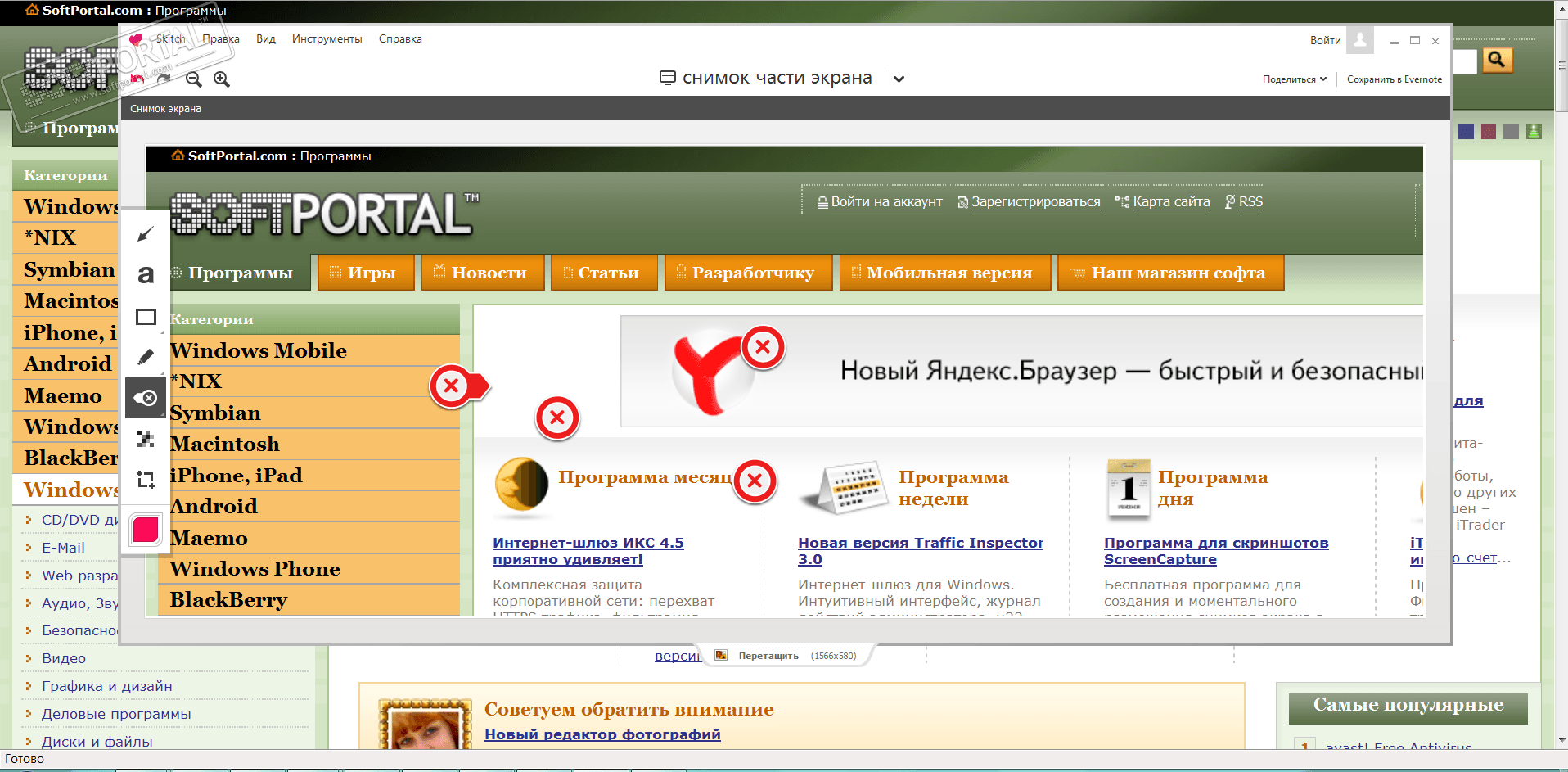Pick the maroon theme swatch in browser
This screenshot has height=772, width=1568.
pyautogui.click(x=1489, y=131)
